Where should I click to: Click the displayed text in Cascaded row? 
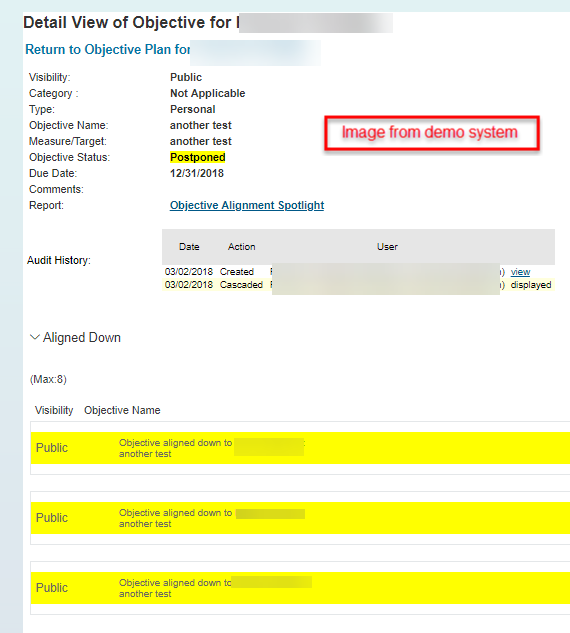click(530, 285)
